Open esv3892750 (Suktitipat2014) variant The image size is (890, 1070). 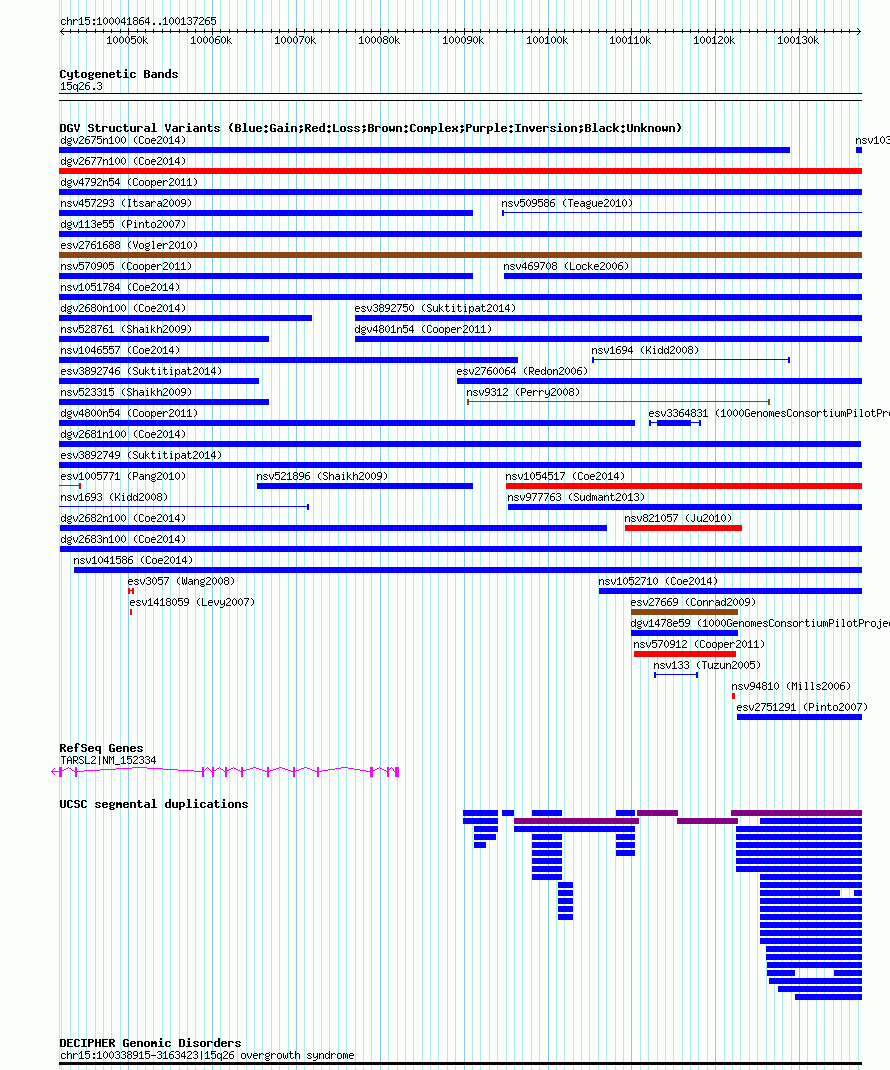coord(608,318)
